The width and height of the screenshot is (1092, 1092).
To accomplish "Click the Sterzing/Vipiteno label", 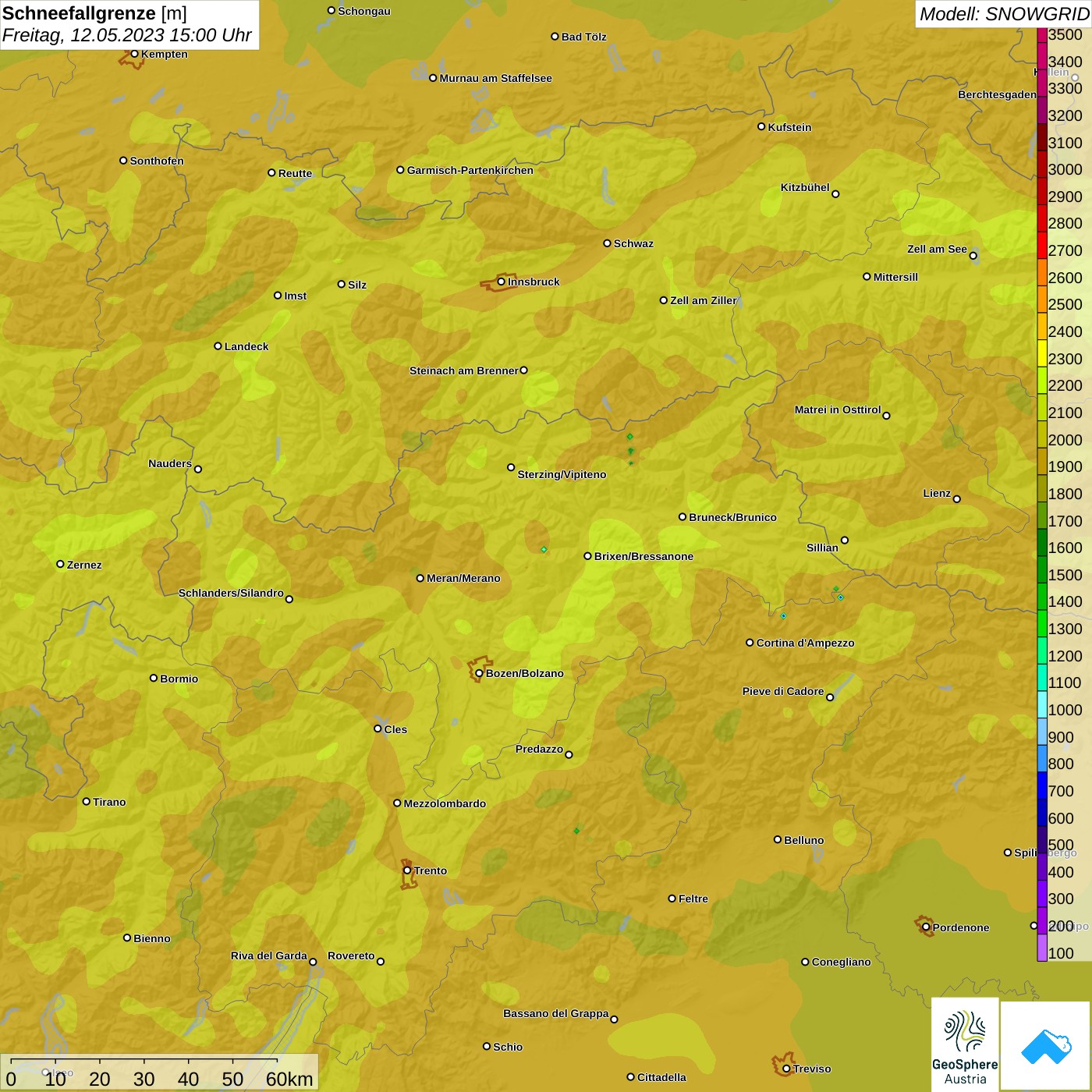I will point(562,474).
